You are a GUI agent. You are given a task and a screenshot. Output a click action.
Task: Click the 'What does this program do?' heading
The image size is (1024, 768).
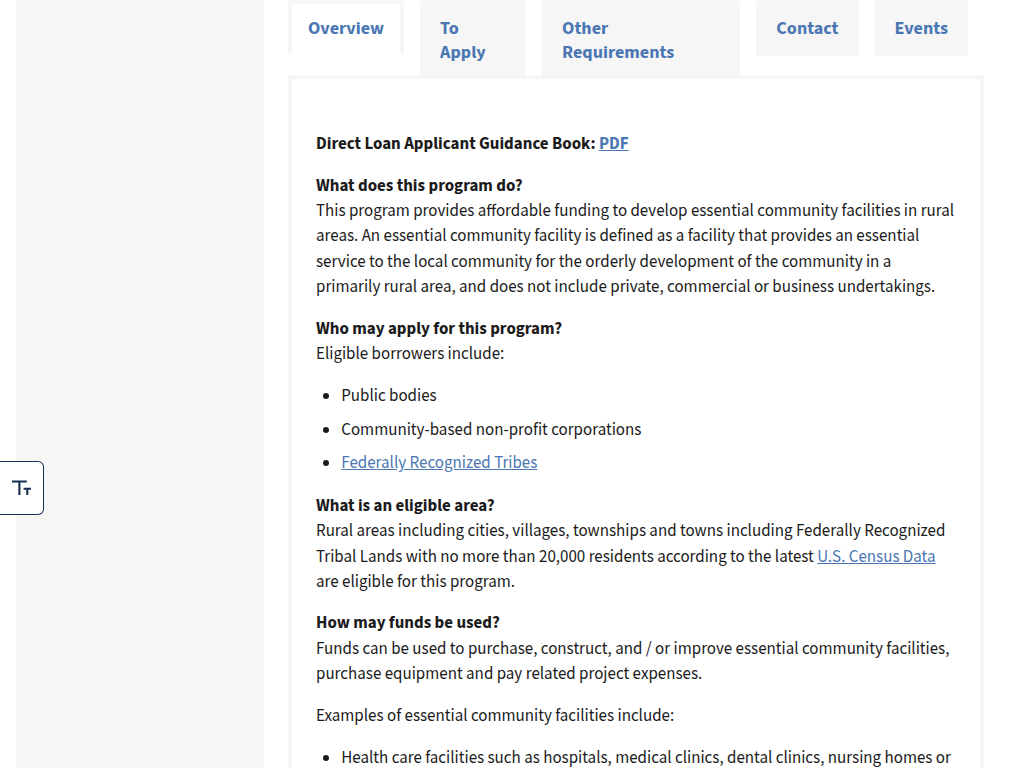[419, 185]
